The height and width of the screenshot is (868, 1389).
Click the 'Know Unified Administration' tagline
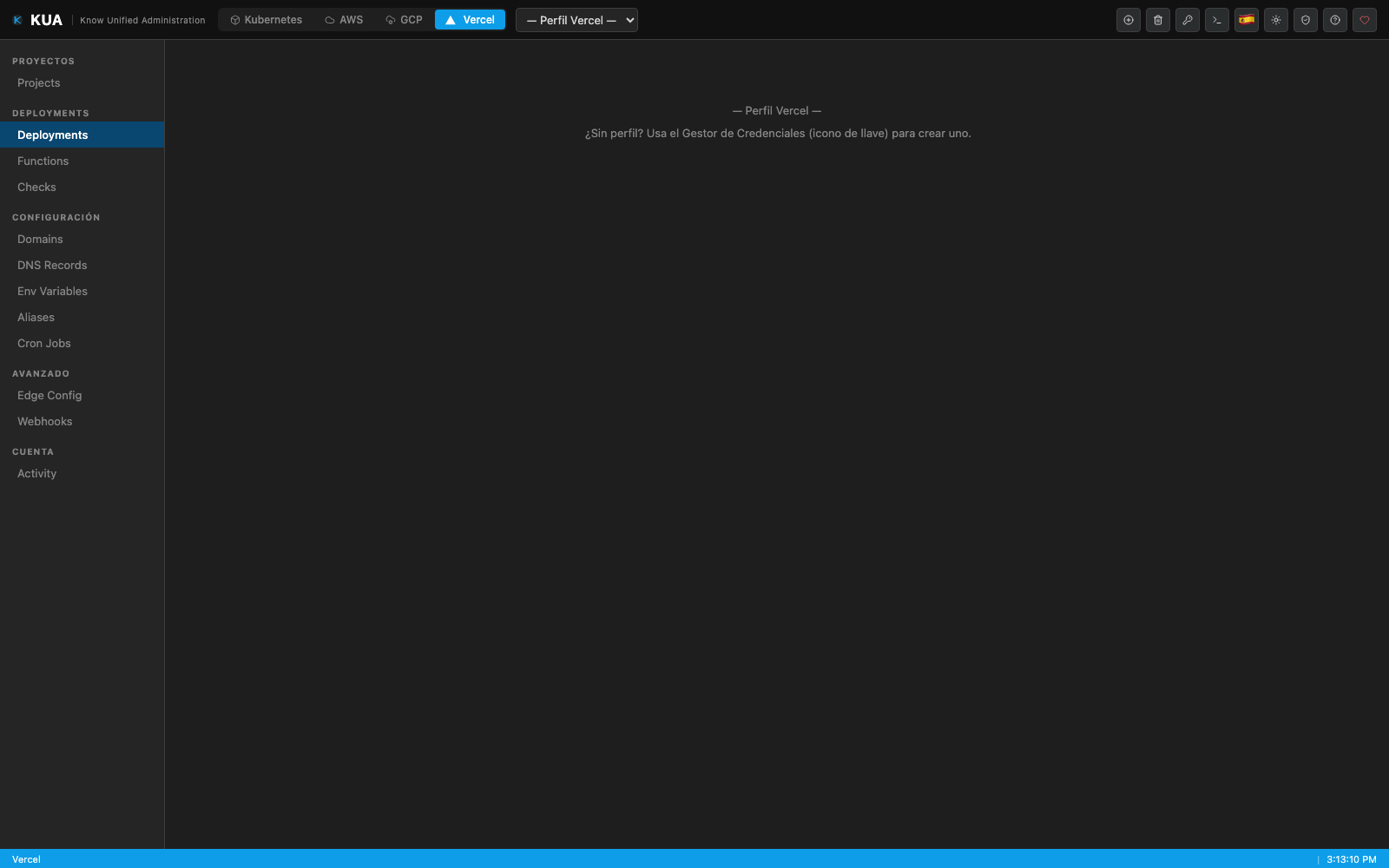pyautogui.click(x=142, y=20)
